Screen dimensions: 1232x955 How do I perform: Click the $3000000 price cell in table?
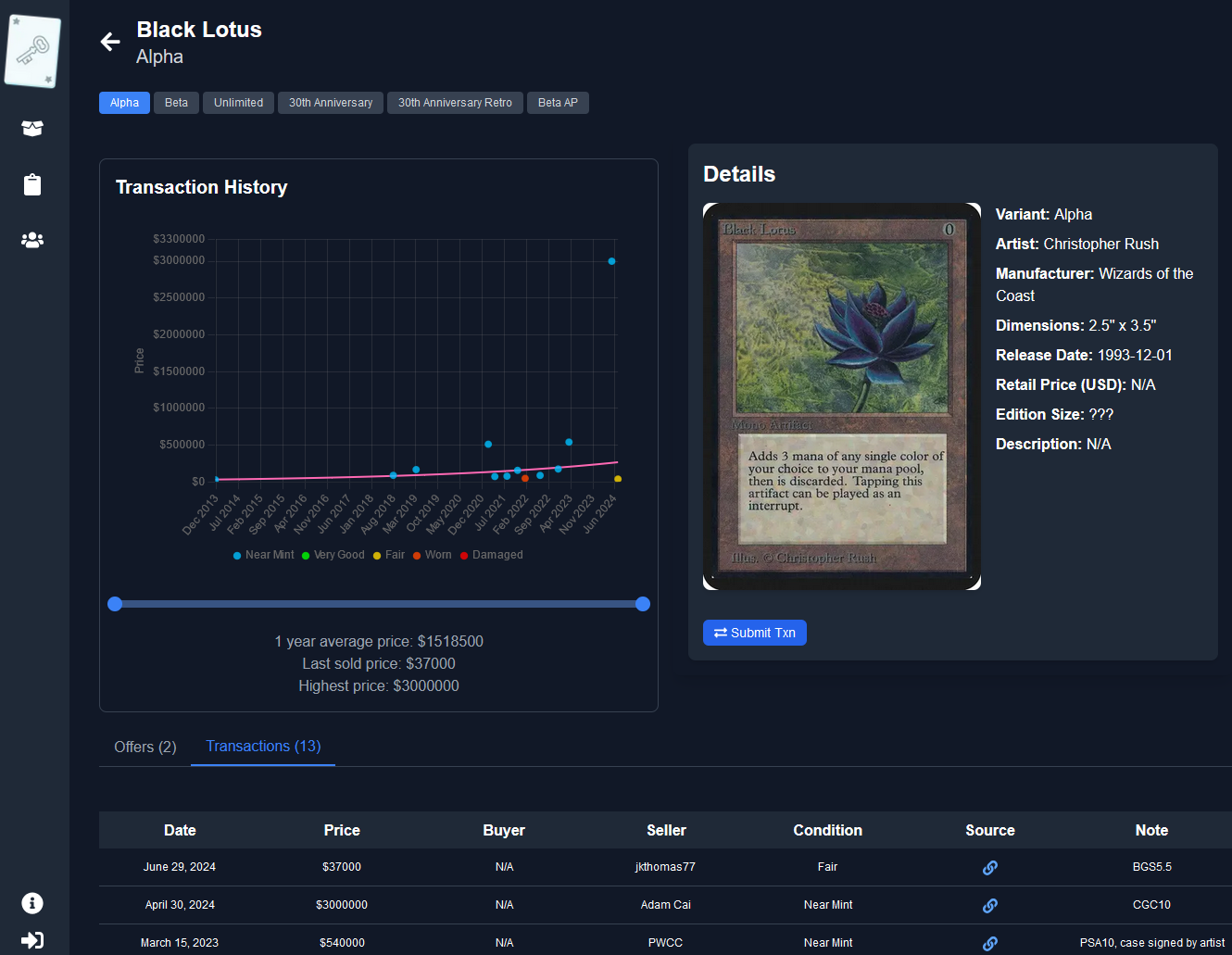pyautogui.click(x=342, y=905)
